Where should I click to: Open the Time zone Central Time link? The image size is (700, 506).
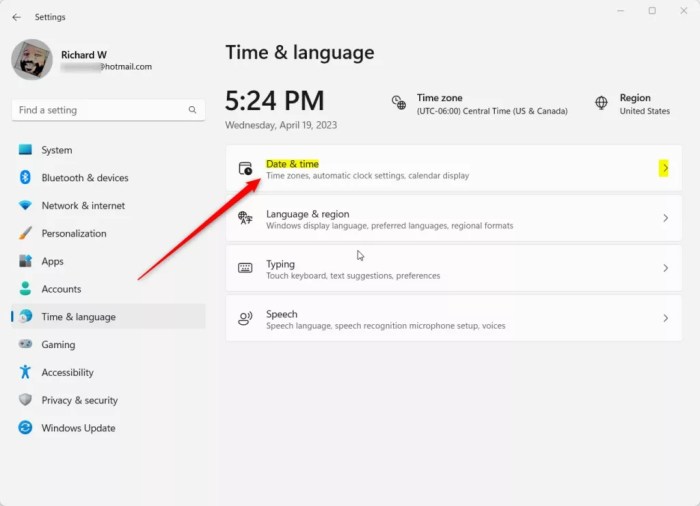click(492, 111)
